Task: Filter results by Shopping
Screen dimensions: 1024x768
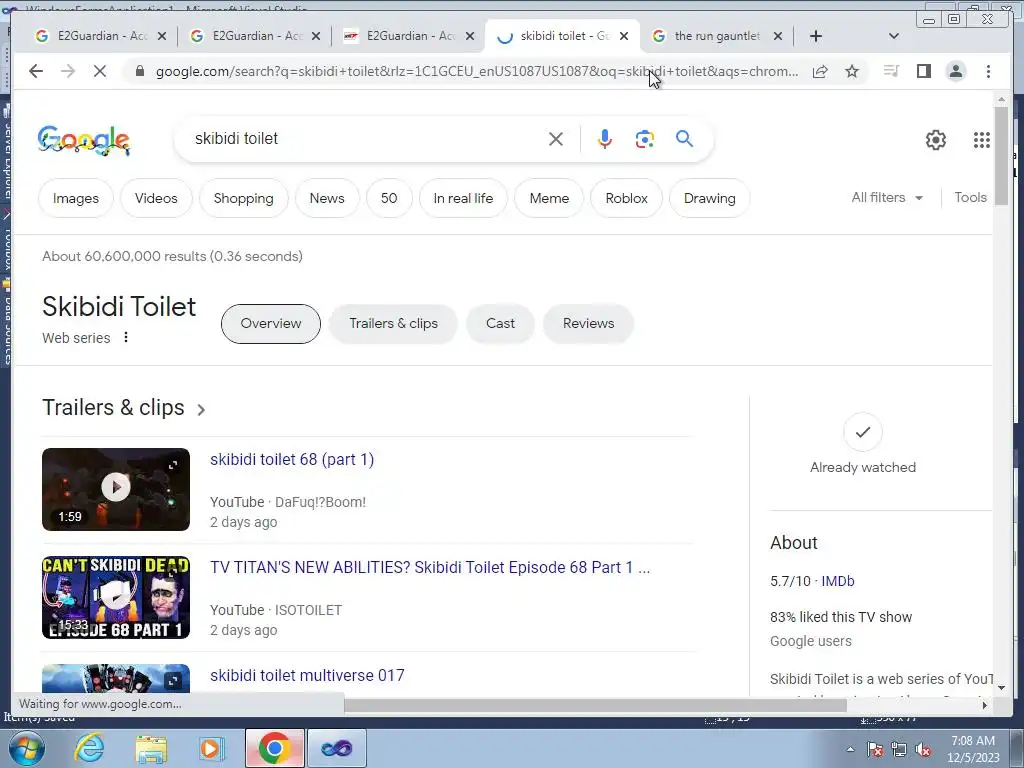Action: coord(244,198)
